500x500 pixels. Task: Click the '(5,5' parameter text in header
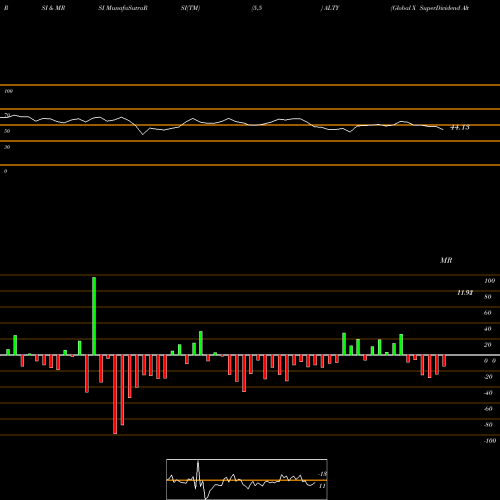pyautogui.click(x=257, y=8)
